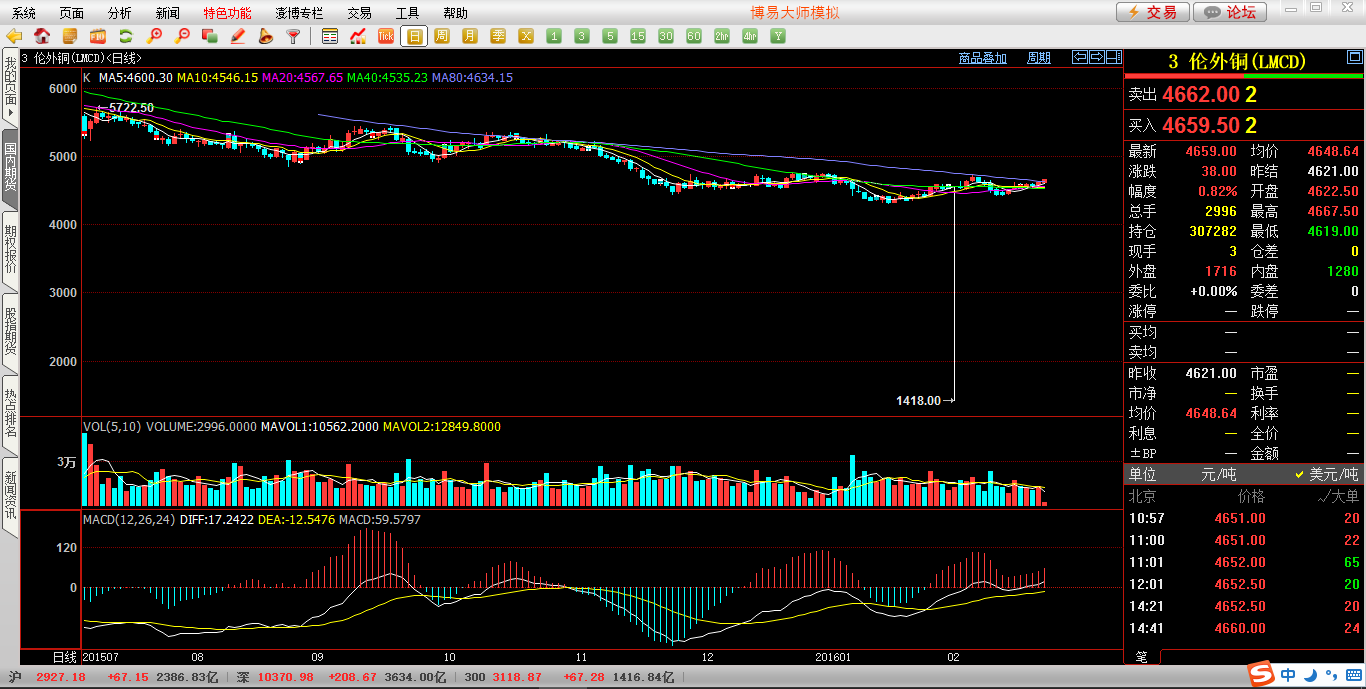The width and height of the screenshot is (1366, 689).
Task: Click the funnel filter icon
Action: 294,37
